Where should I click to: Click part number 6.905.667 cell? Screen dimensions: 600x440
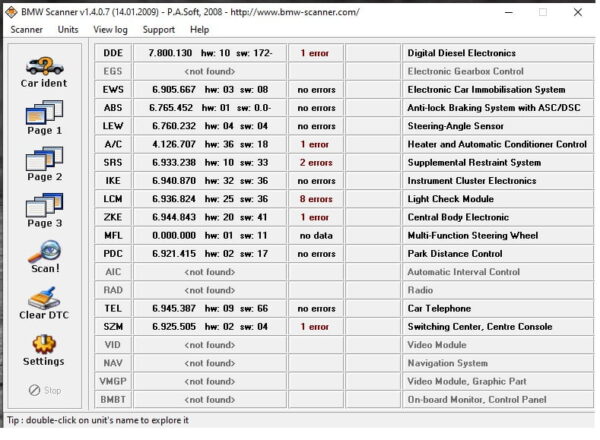tap(210, 90)
